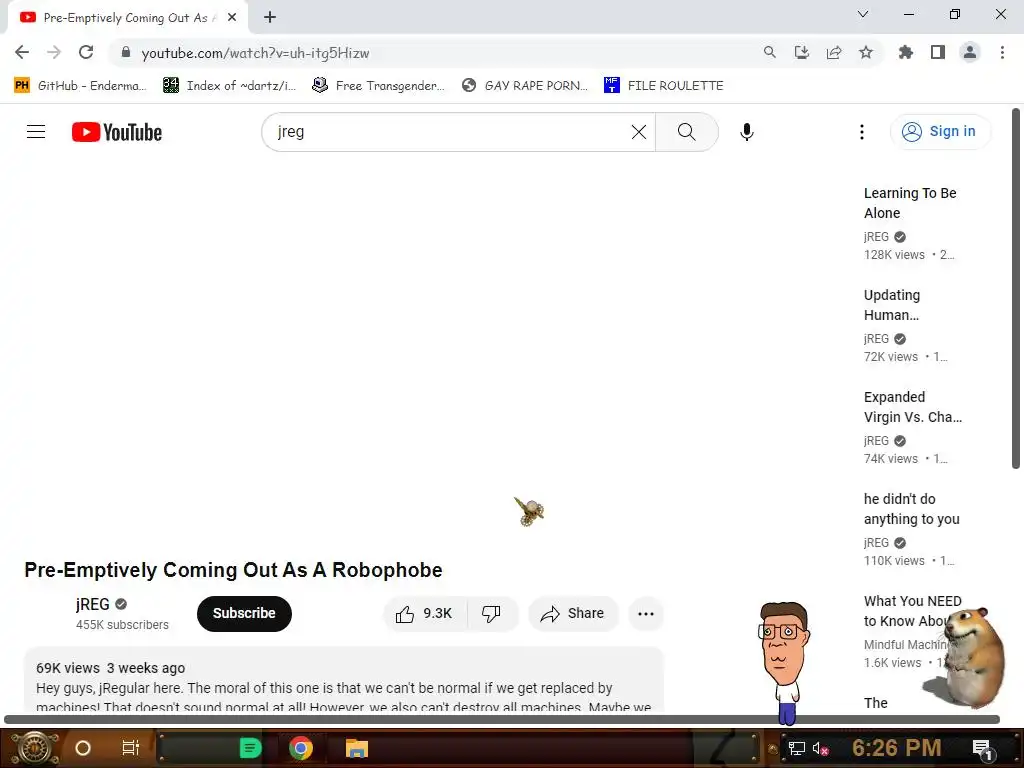Screen dimensions: 1024x768
Task: Go back in browser history
Action: pos(22,52)
